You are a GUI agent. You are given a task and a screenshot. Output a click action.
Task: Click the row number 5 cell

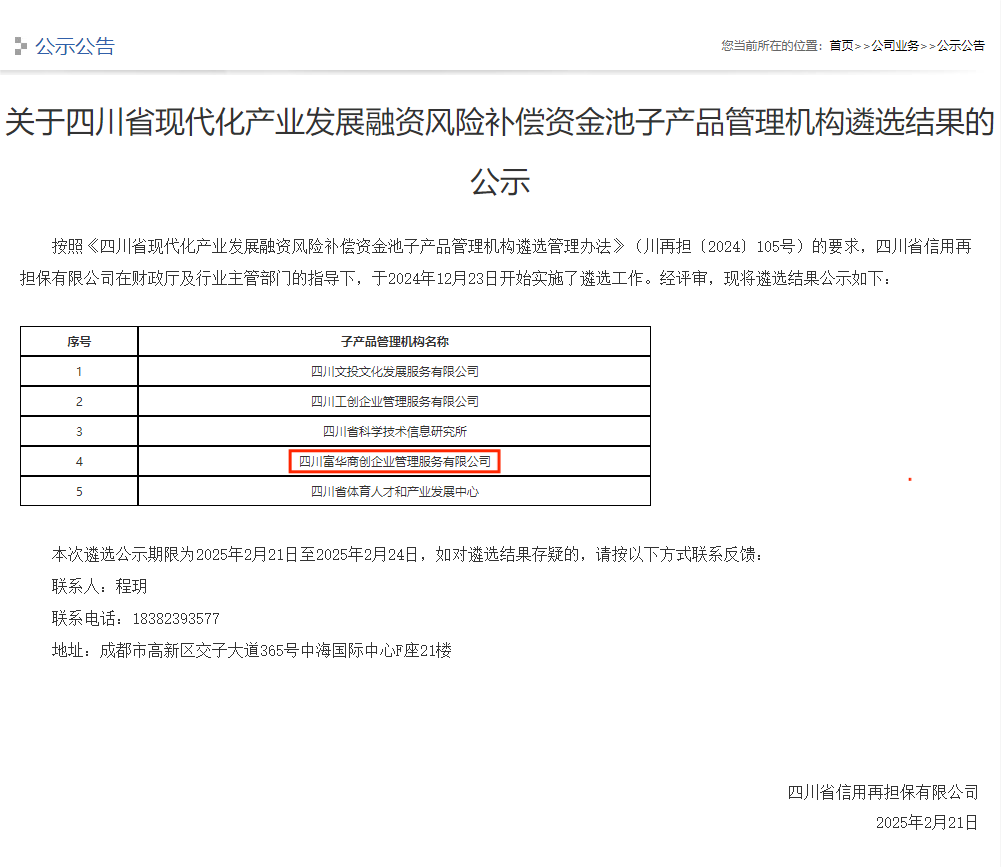(x=79, y=492)
